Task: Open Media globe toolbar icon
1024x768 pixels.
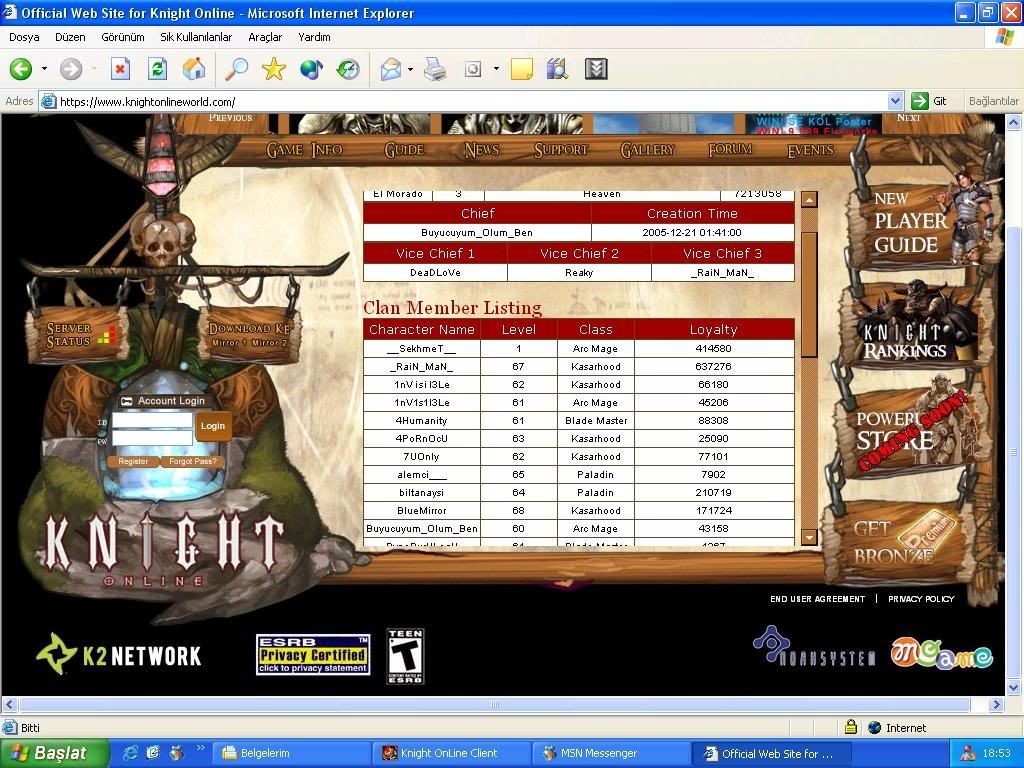Action: (x=311, y=69)
